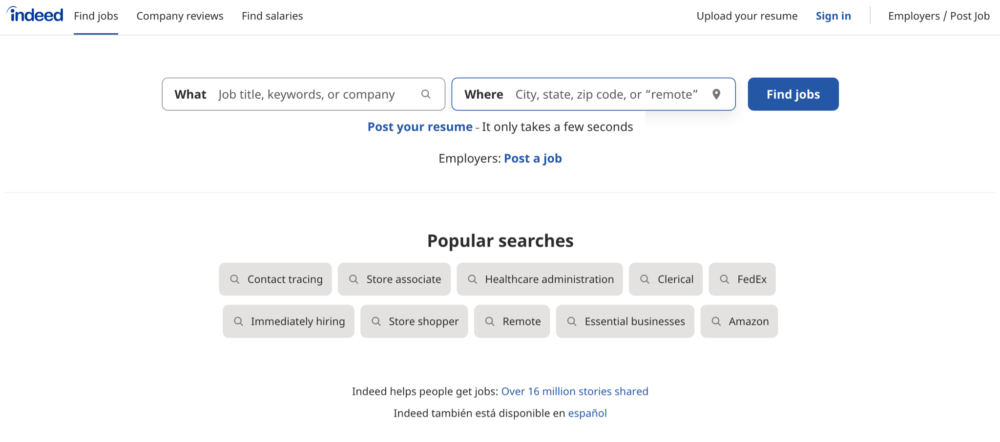This screenshot has width=1000, height=442.
Task: Click the Indeed logo
Action: coord(36,15)
